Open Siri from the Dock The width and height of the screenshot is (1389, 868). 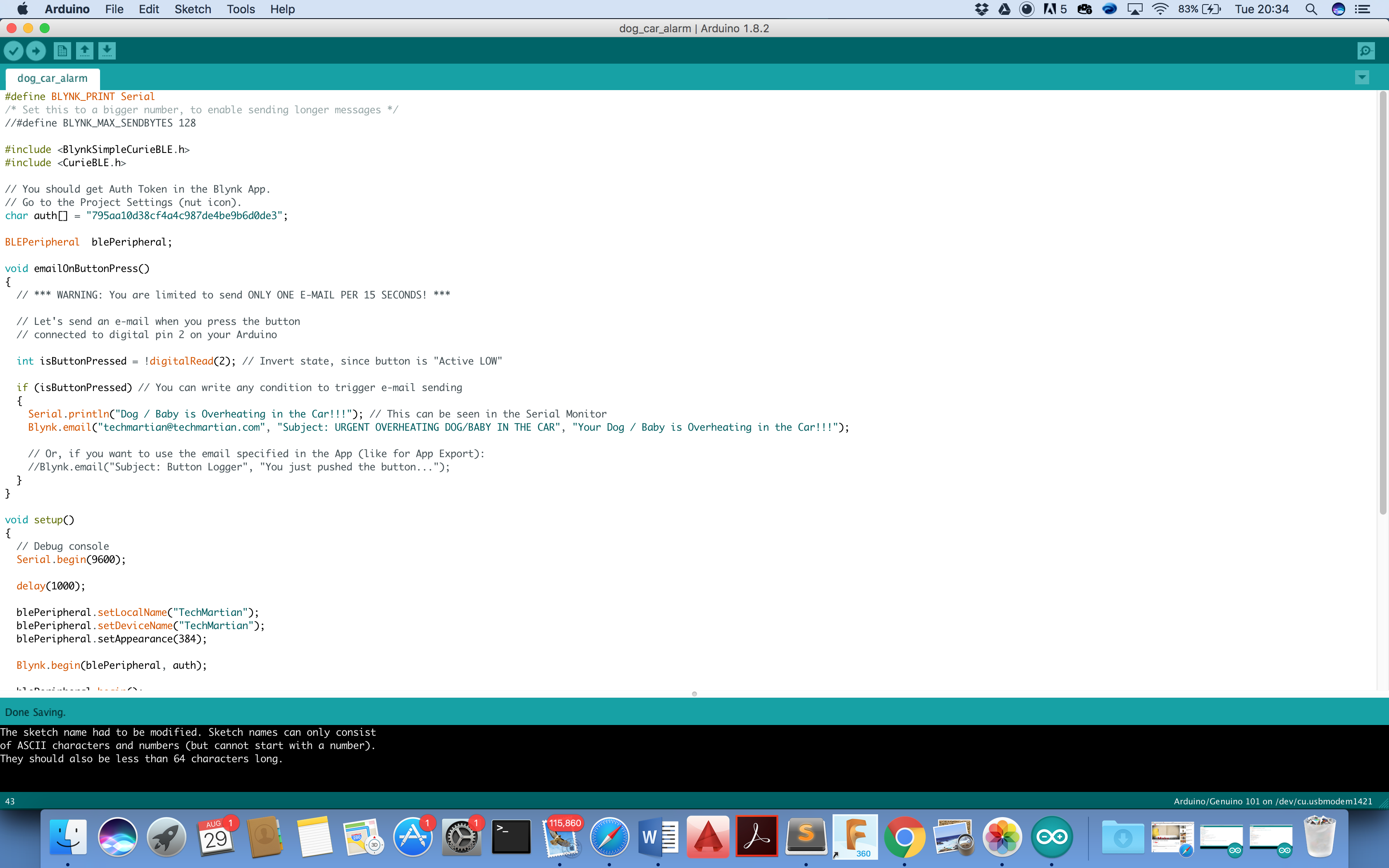coord(118,837)
